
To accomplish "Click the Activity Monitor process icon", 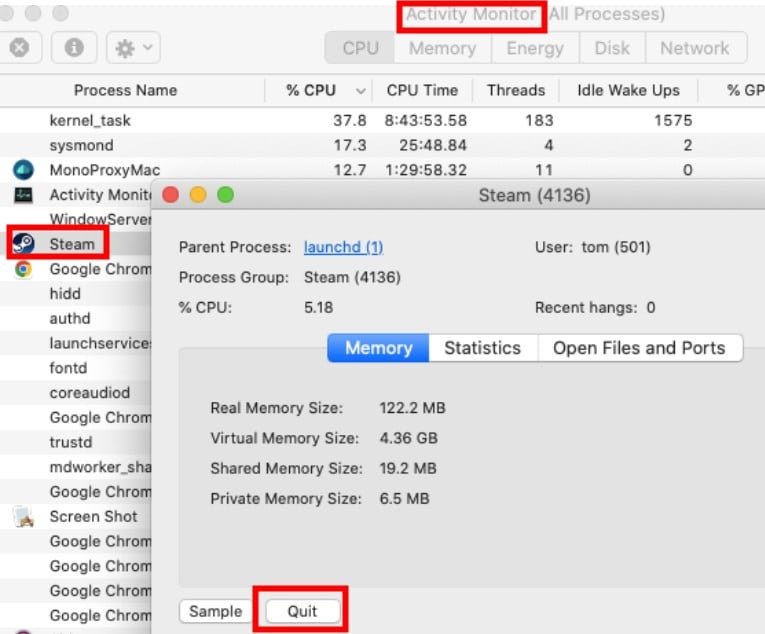I will (x=23, y=195).
